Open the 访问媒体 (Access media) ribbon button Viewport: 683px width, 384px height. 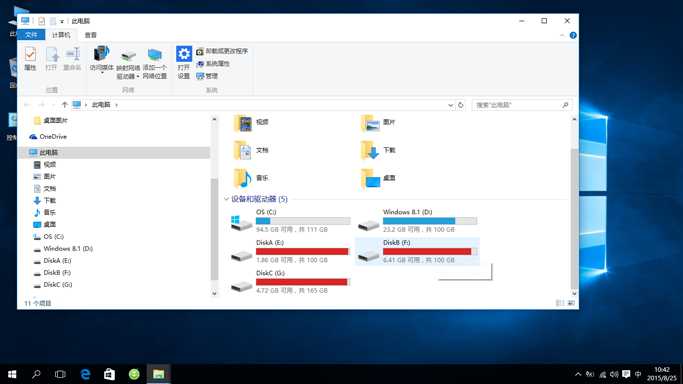point(101,59)
